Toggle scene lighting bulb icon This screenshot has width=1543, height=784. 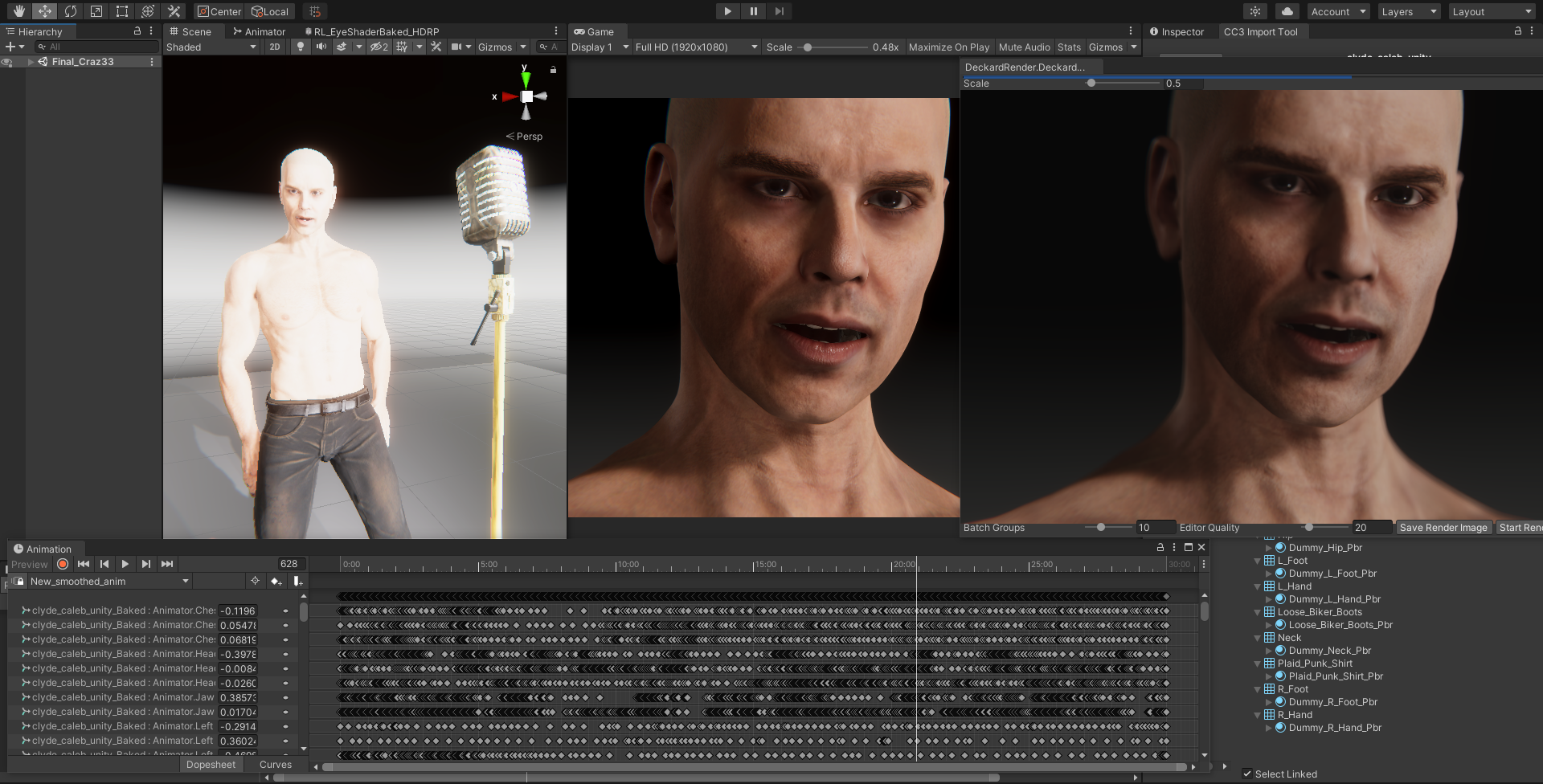tap(301, 47)
